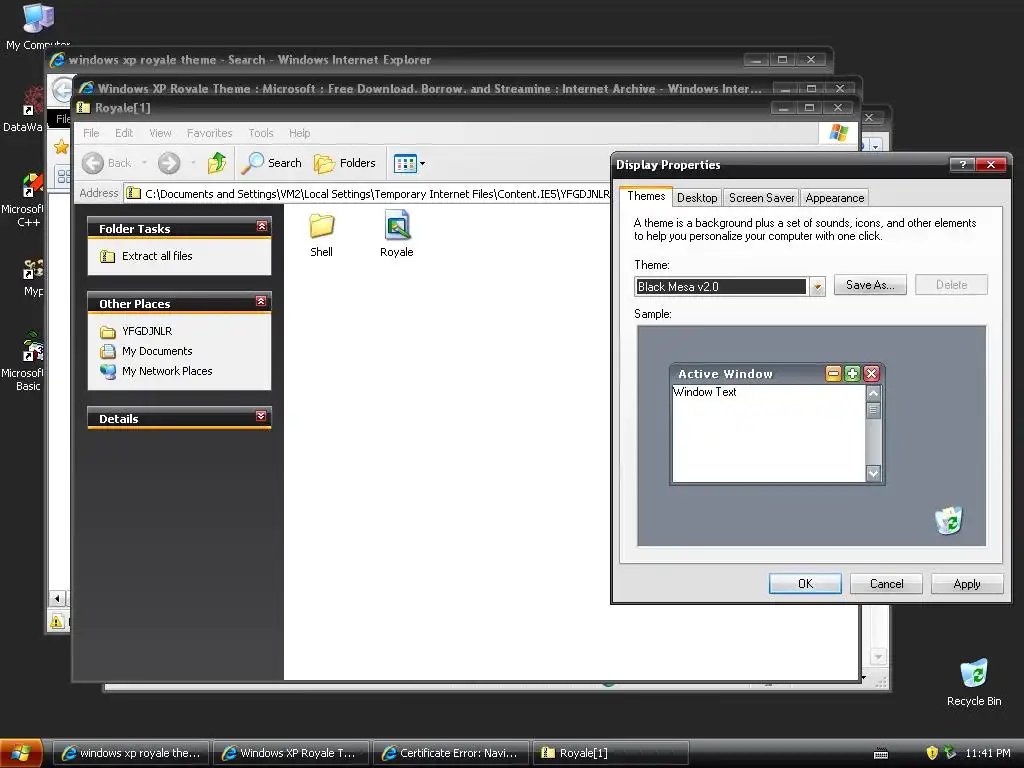Open the Theme dropdown list
Screen dimensions: 1024x768
[817, 287]
